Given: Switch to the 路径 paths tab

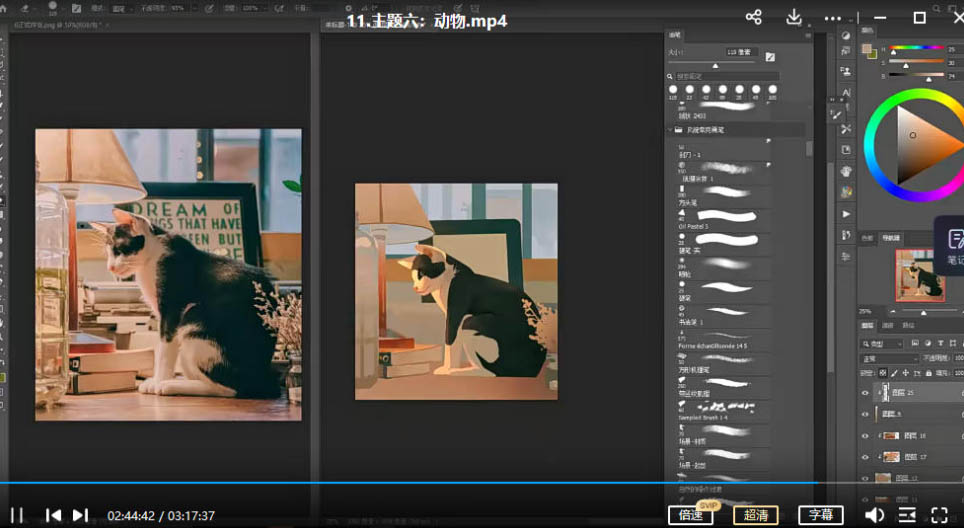Looking at the screenshot, I should [x=908, y=325].
